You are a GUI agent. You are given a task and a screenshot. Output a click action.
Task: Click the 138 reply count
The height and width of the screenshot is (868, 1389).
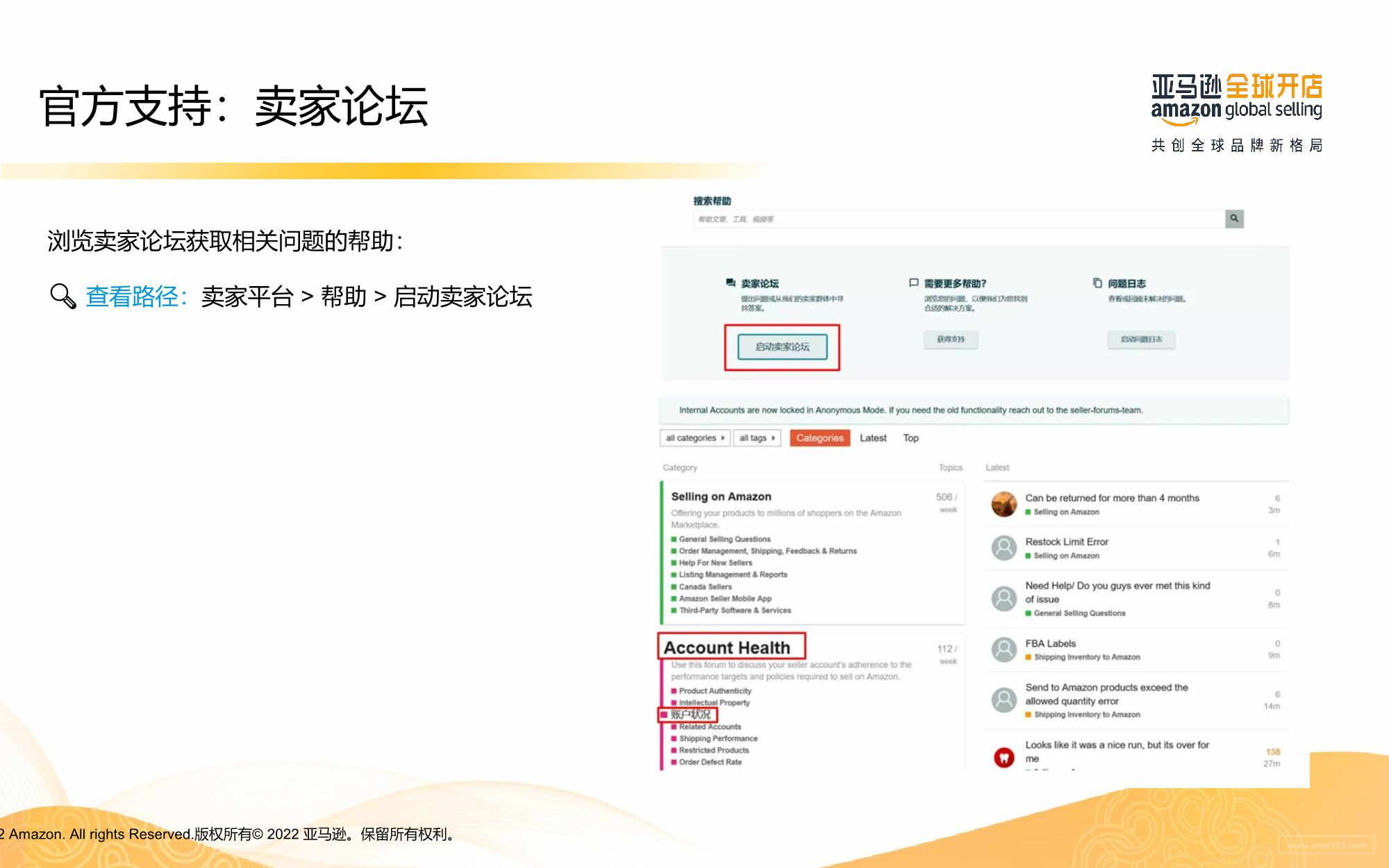click(x=1272, y=752)
